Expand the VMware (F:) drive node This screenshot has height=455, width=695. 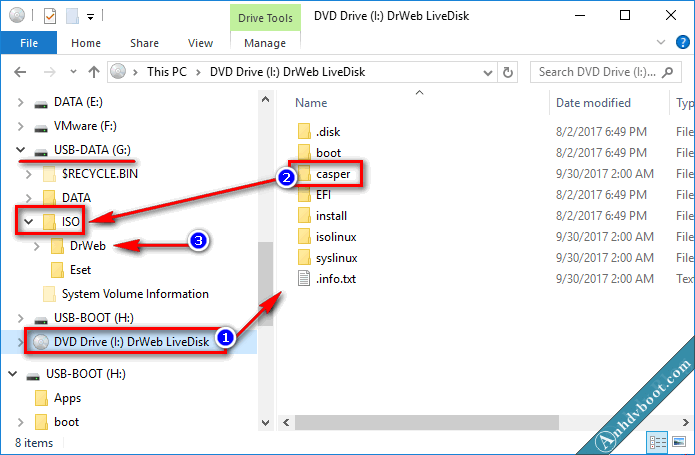[20, 126]
